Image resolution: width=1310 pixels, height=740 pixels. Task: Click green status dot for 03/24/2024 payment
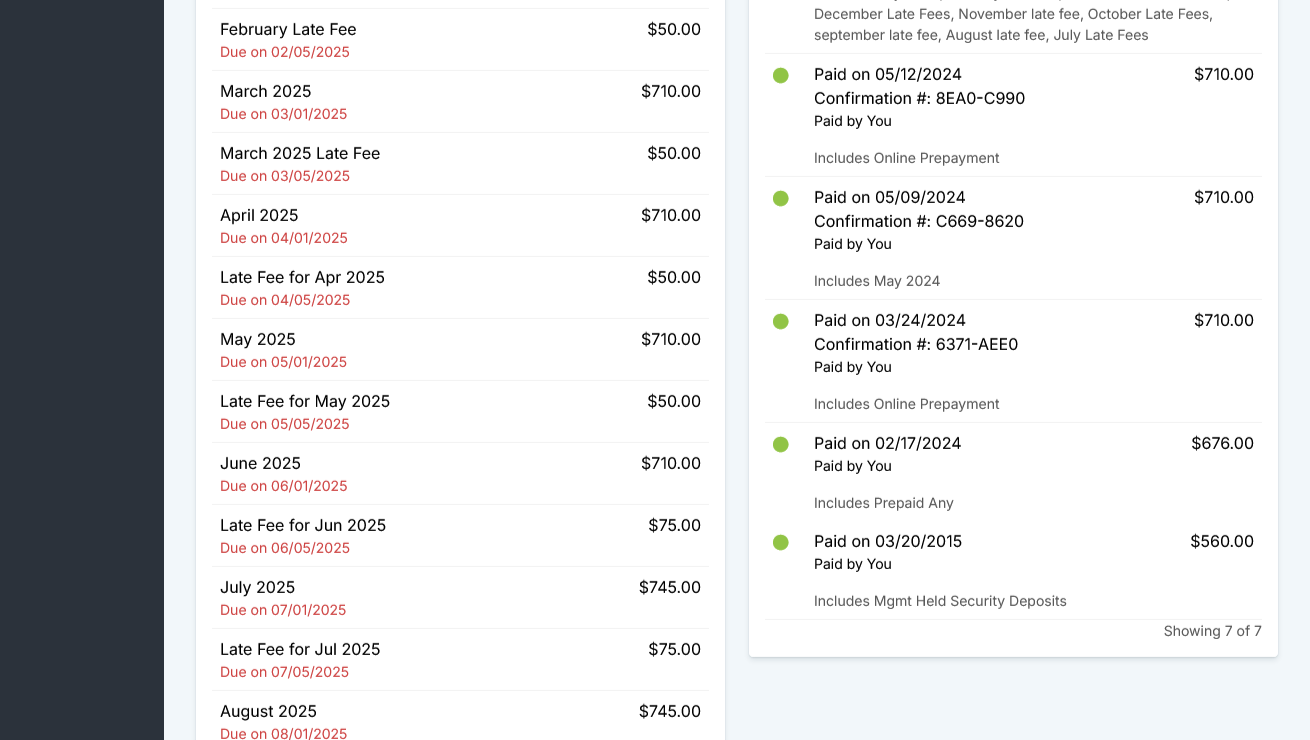[781, 321]
